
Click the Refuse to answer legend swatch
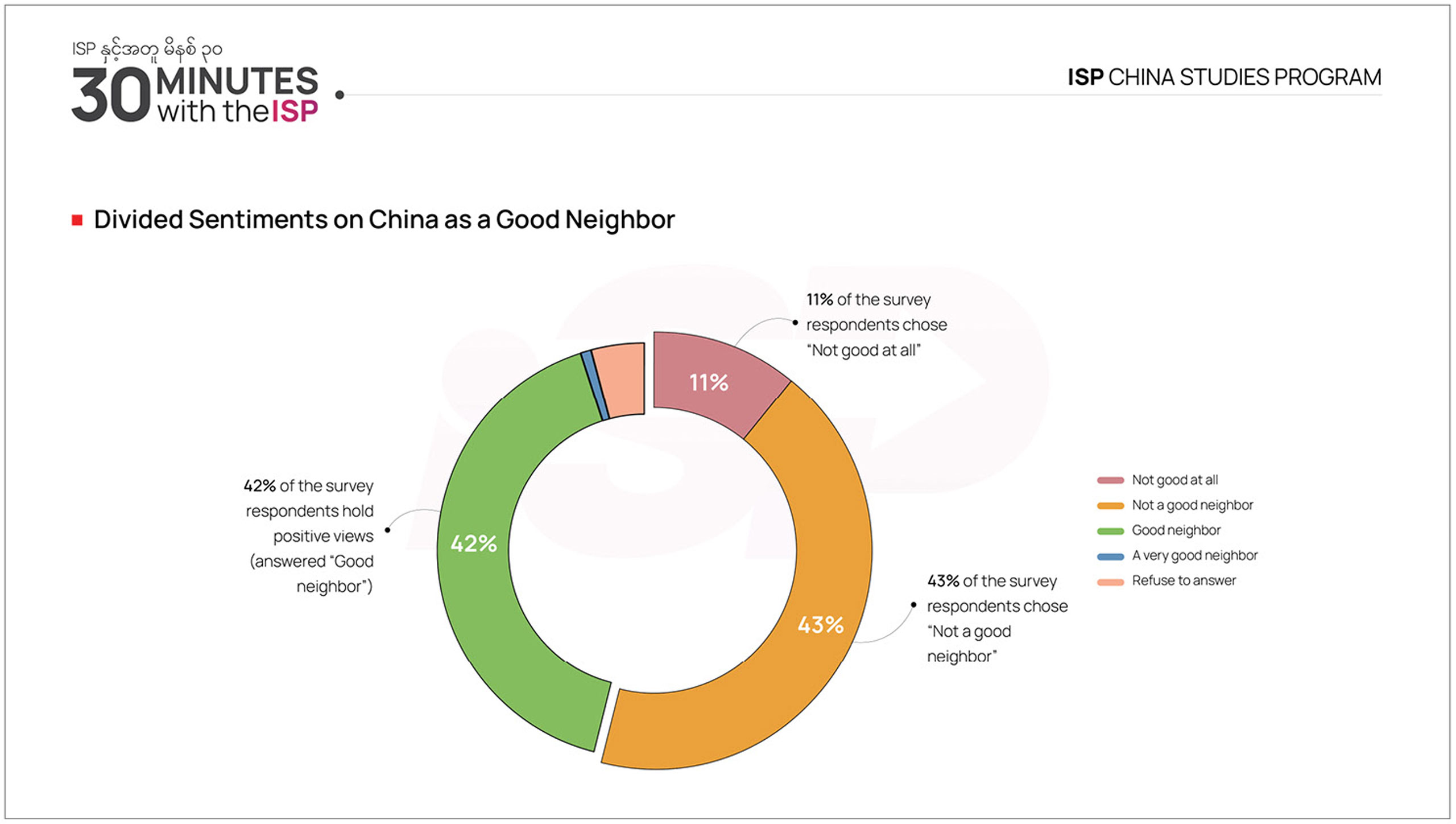point(1110,582)
